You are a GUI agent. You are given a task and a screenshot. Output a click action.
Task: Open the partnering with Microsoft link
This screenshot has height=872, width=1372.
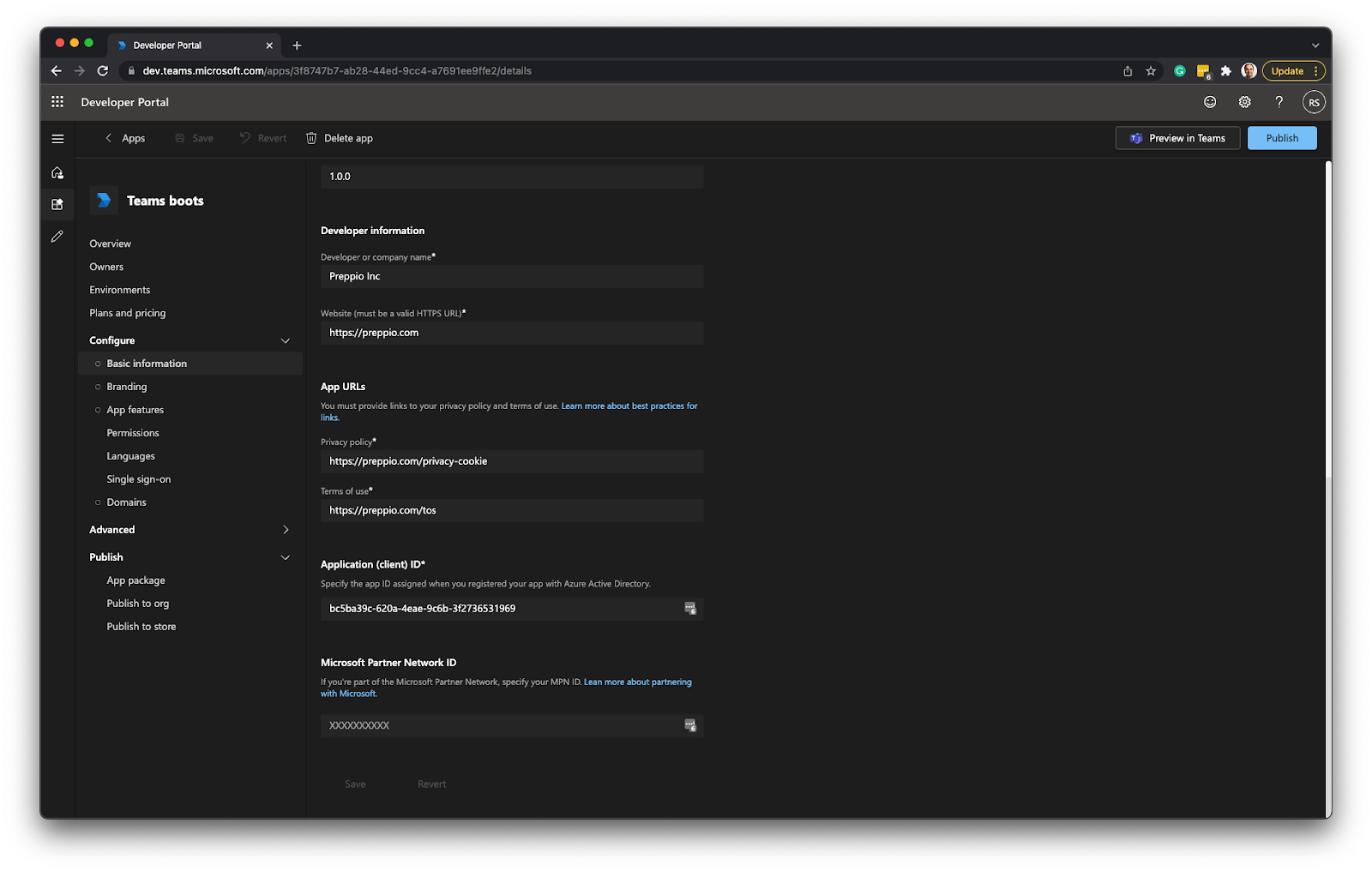click(638, 682)
